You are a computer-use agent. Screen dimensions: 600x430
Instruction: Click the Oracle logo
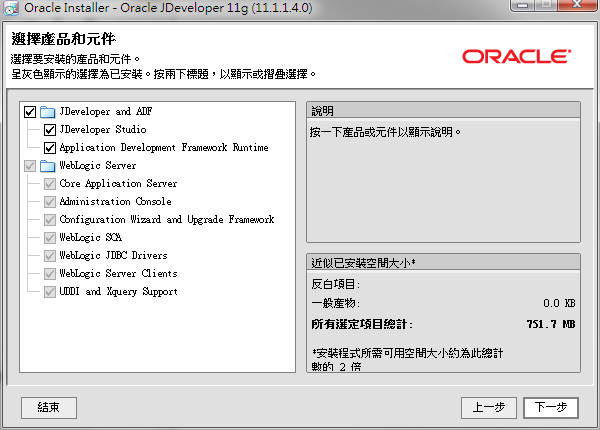pos(517,57)
